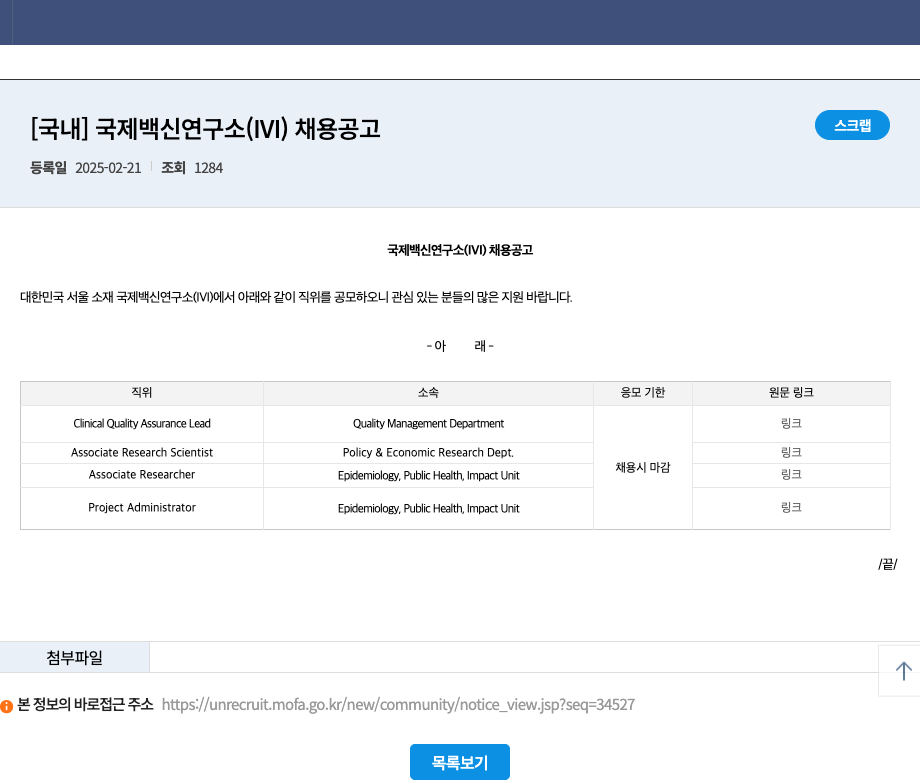Click the orange info icon beside 바로접근 주소
Viewport: 920px width, 781px height.
tap(6, 706)
